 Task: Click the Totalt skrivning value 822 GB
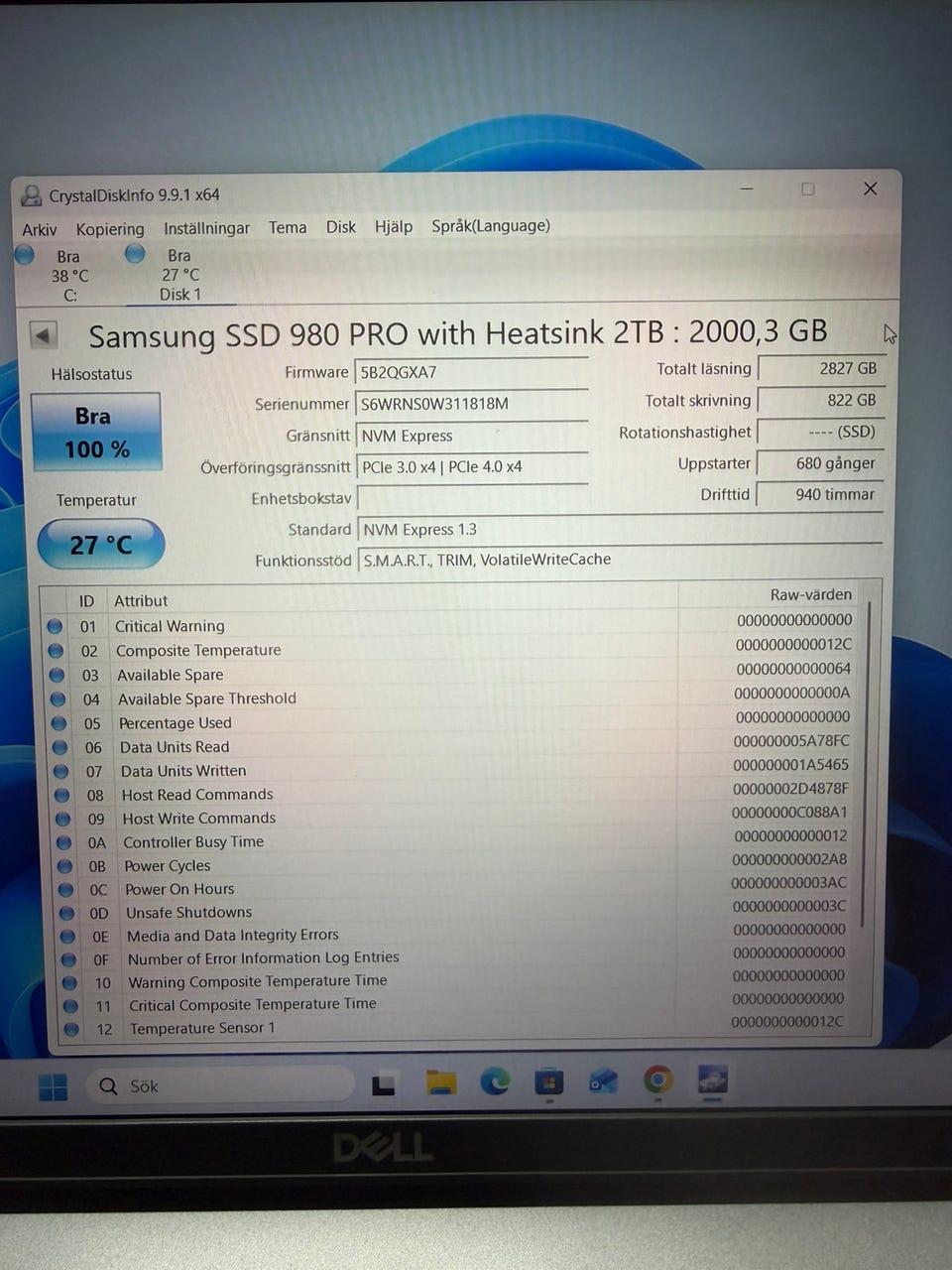[820, 400]
